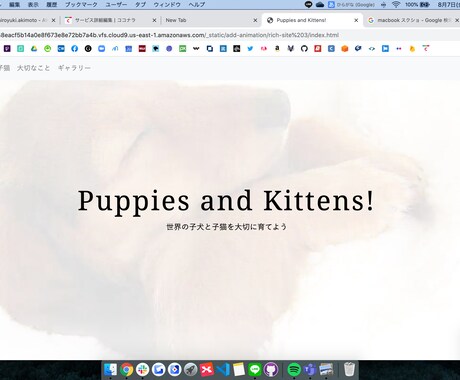460x380 pixels.
Task: Open Spotify from the Dock
Action: (294, 369)
